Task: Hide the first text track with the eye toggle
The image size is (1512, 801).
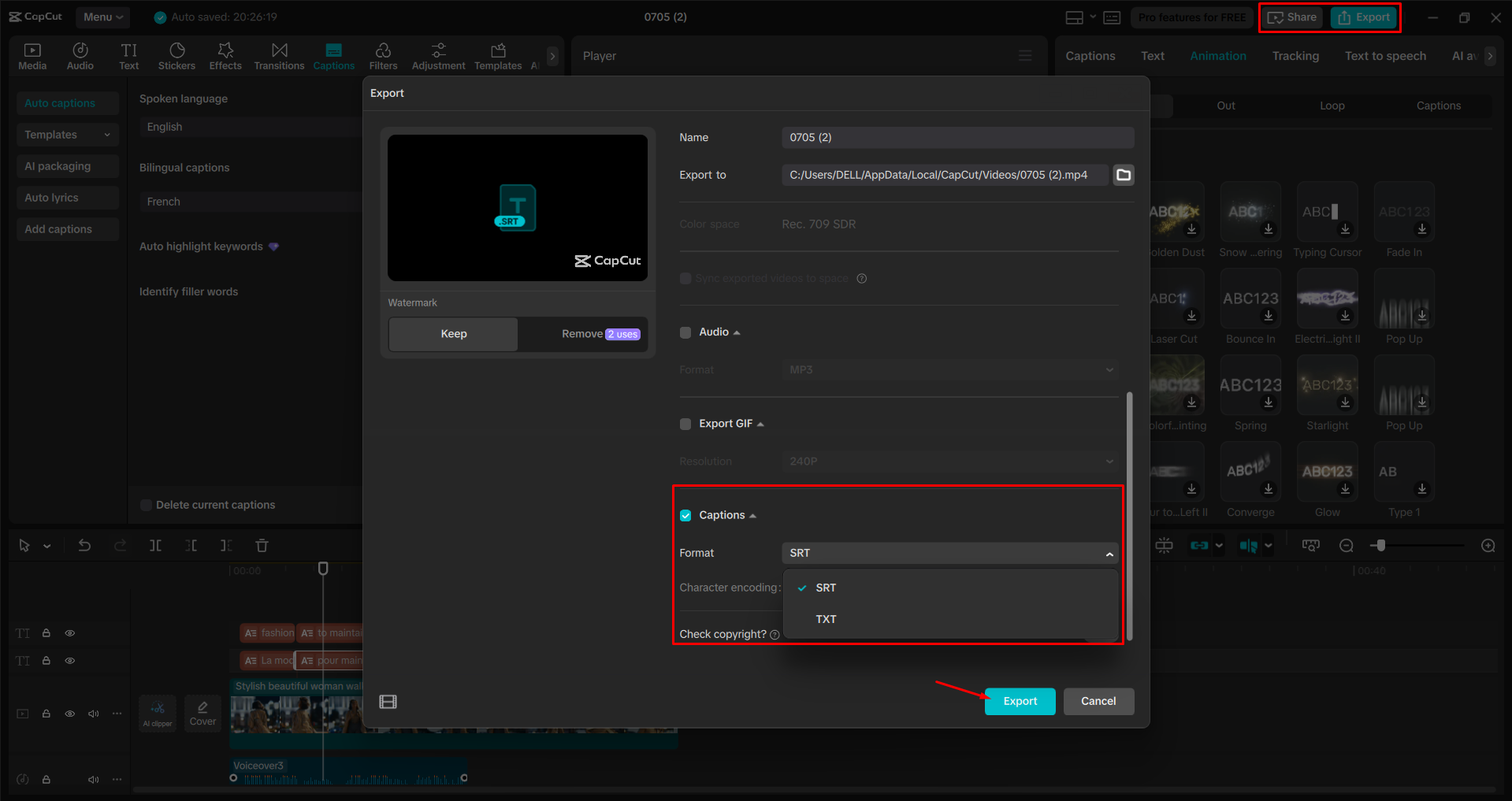Action: (x=69, y=632)
